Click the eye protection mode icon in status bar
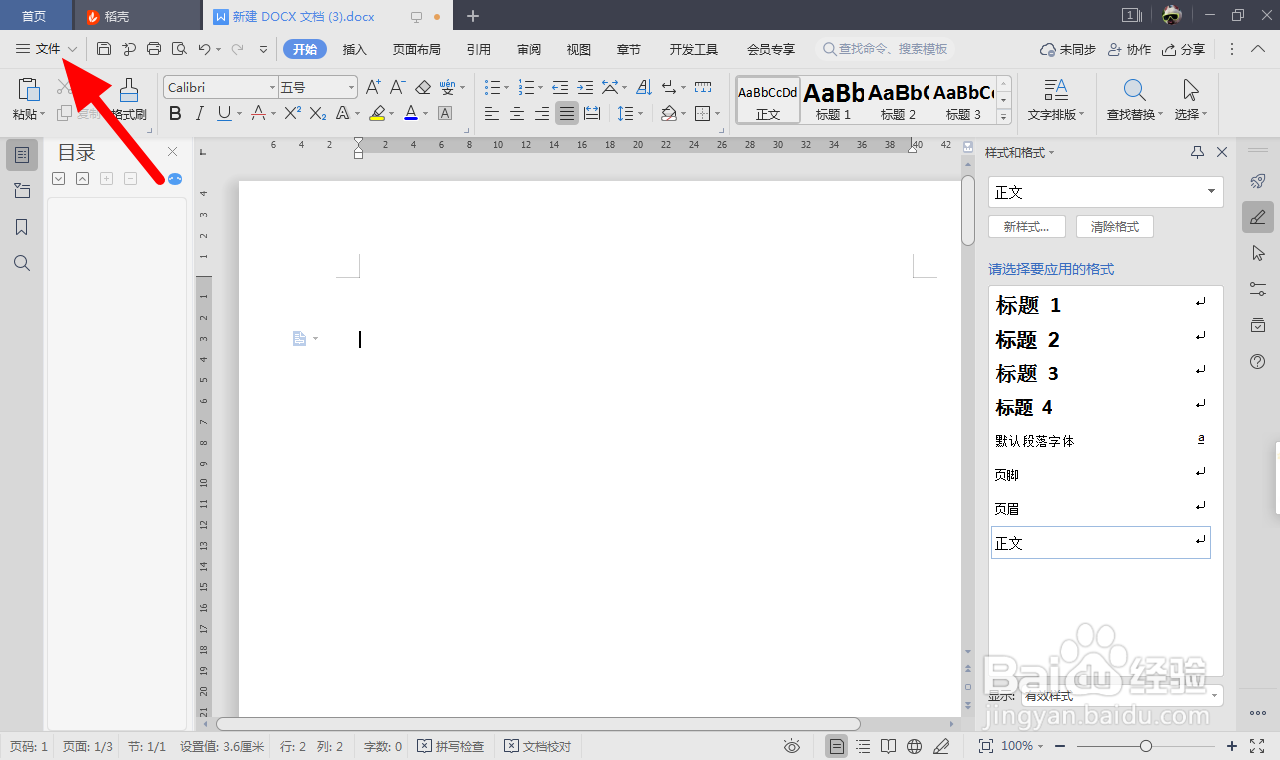This screenshot has width=1280, height=760. click(x=792, y=746)
